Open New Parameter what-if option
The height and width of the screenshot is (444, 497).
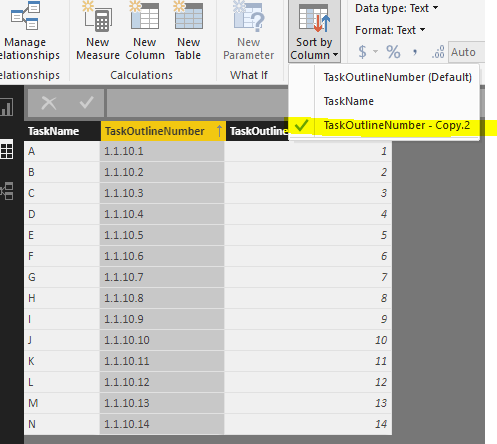[x=249, y=32]
